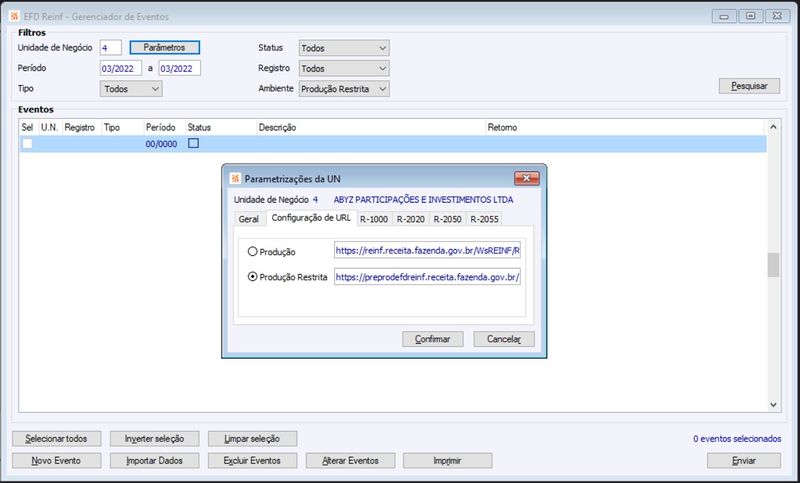Click the Eventos list scroll up arrow

tap(773, 127)
